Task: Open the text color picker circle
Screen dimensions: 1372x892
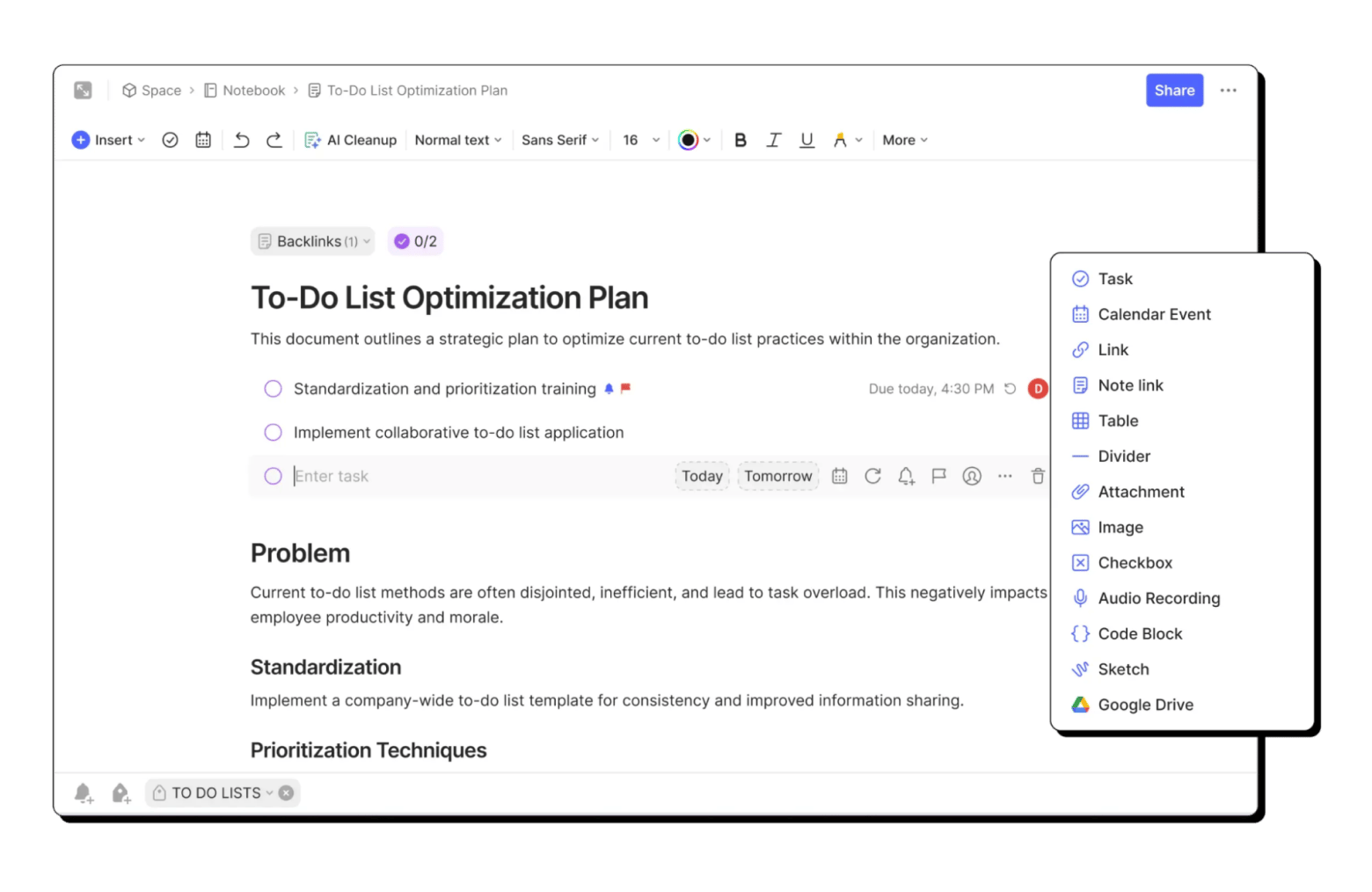Action: [689, 140]
